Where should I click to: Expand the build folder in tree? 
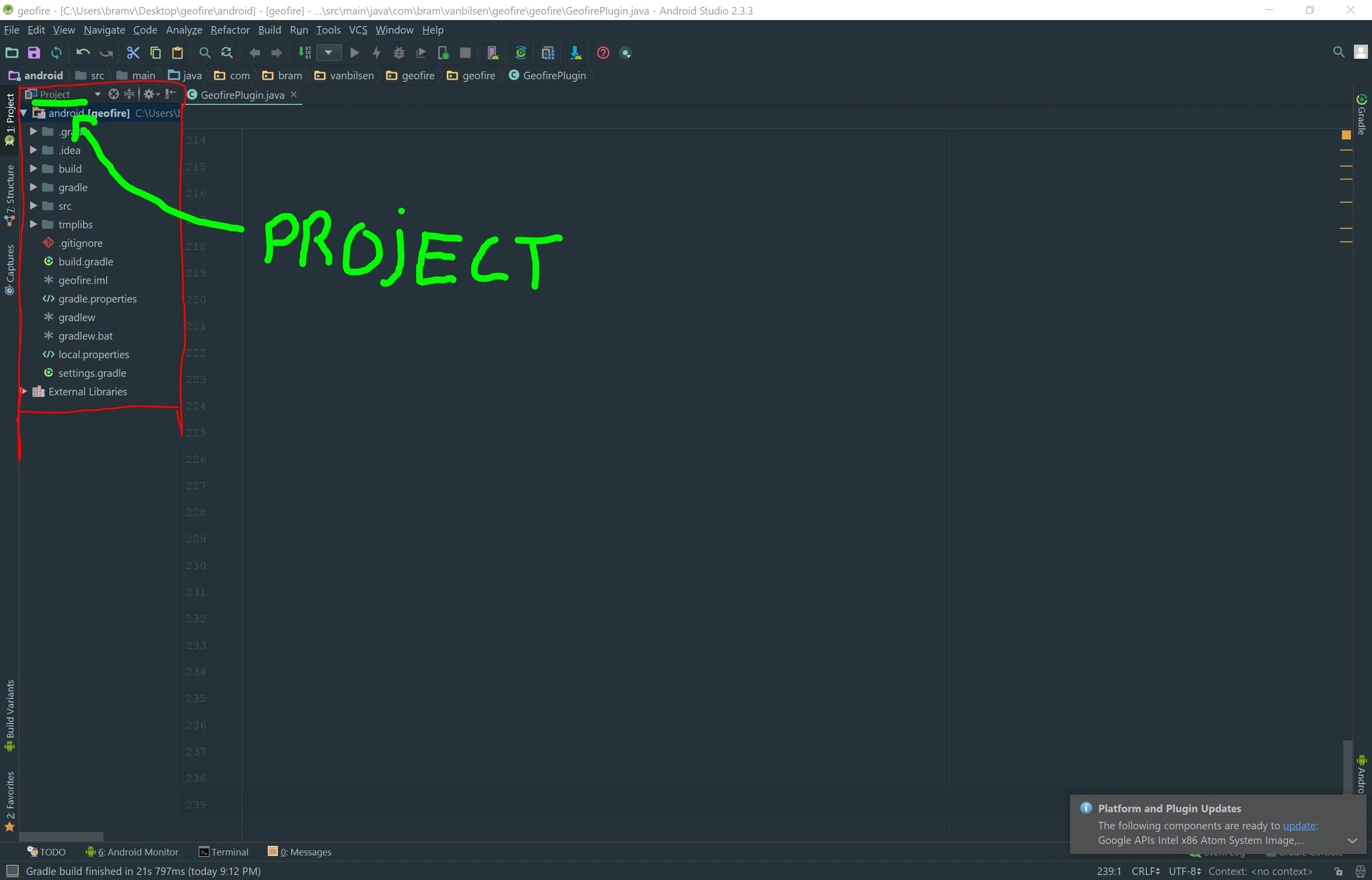(x=34, y=169)
